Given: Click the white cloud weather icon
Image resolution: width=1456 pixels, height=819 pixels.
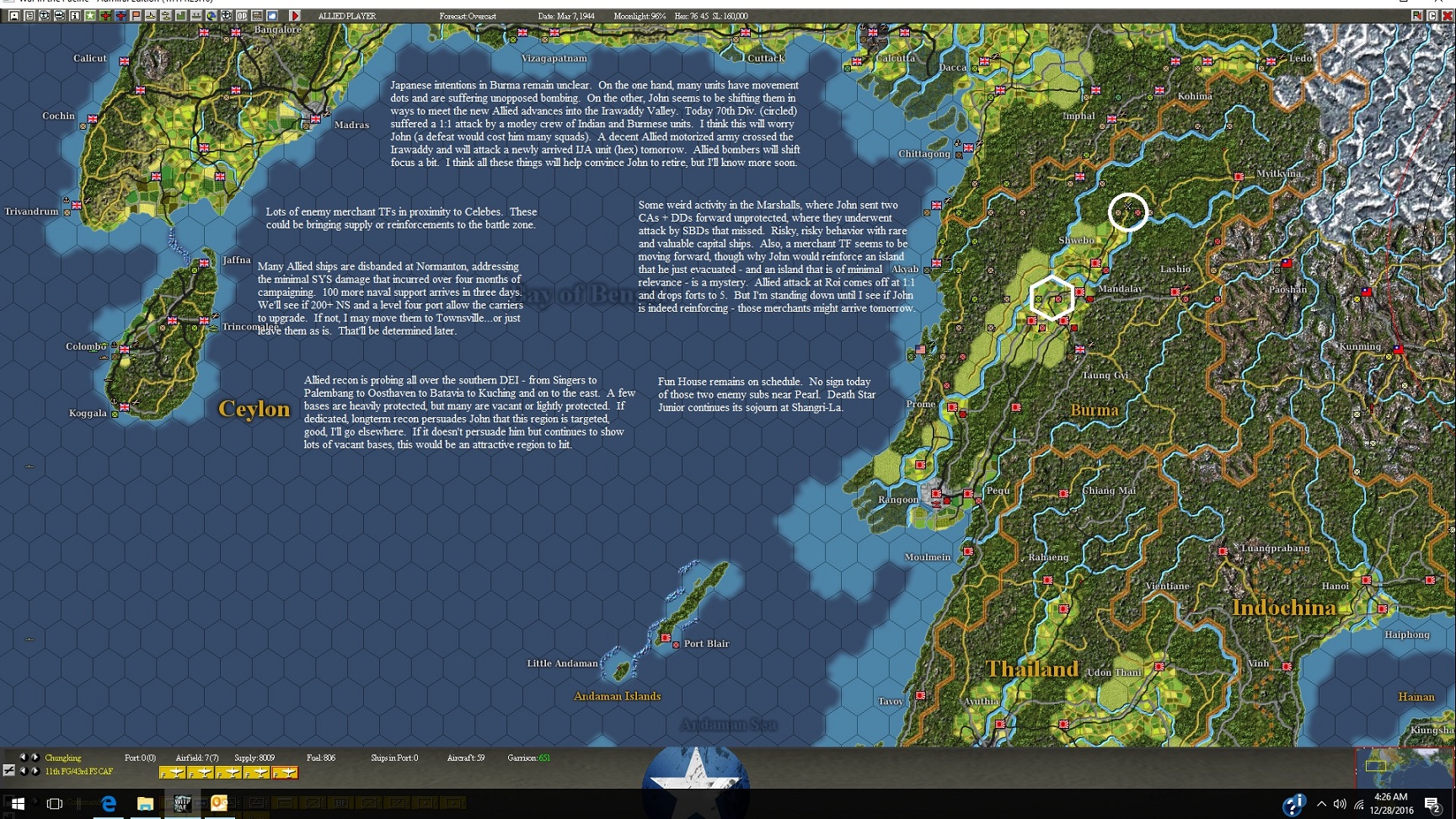Looking at the screenshot, I should coord(272,16).
